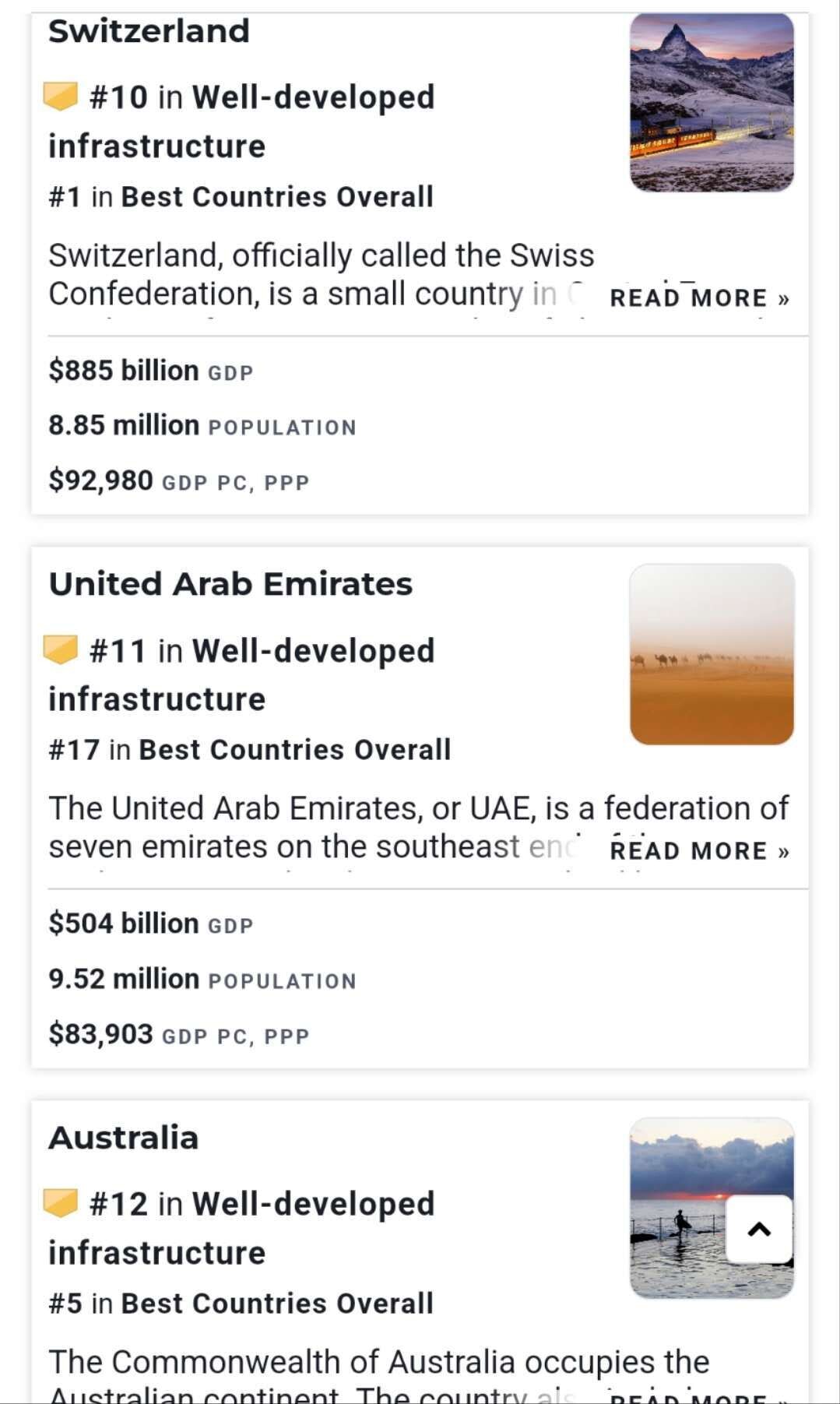Click the Australia ranking badge icon
The image size is (840, 1404).
60,1203
